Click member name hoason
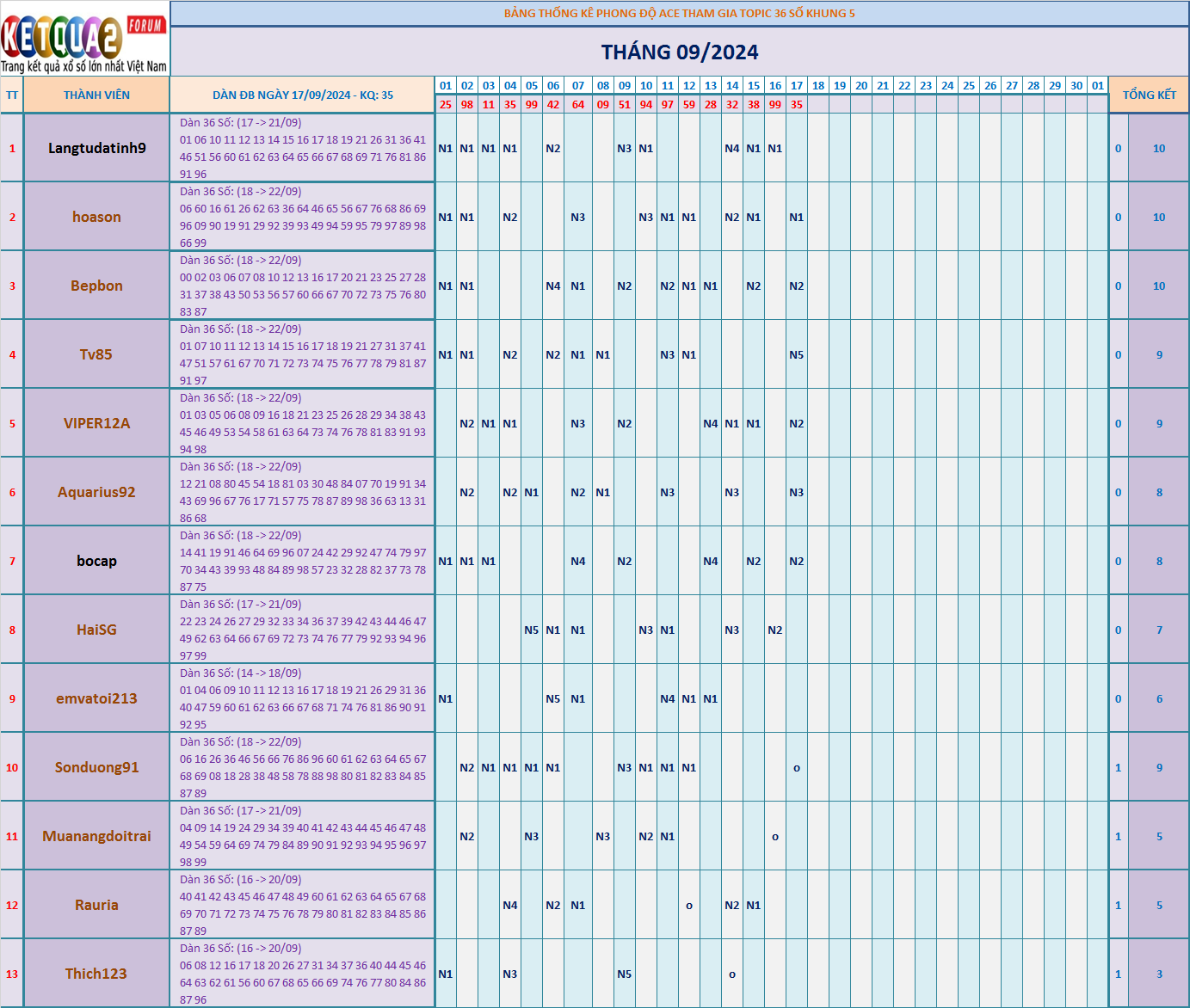The width and height of the screenshot is (1190, 1008). tap(96, 217)
